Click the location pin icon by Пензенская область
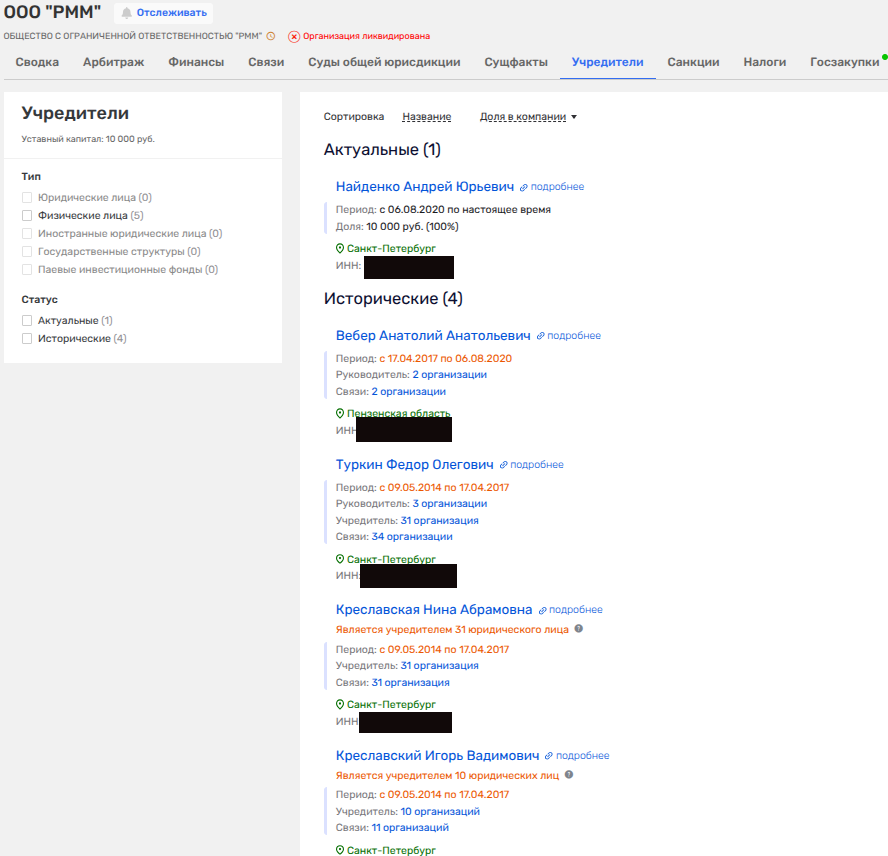Image resolution: width=888 pixels, height=856 pixels. click(340, 413)
